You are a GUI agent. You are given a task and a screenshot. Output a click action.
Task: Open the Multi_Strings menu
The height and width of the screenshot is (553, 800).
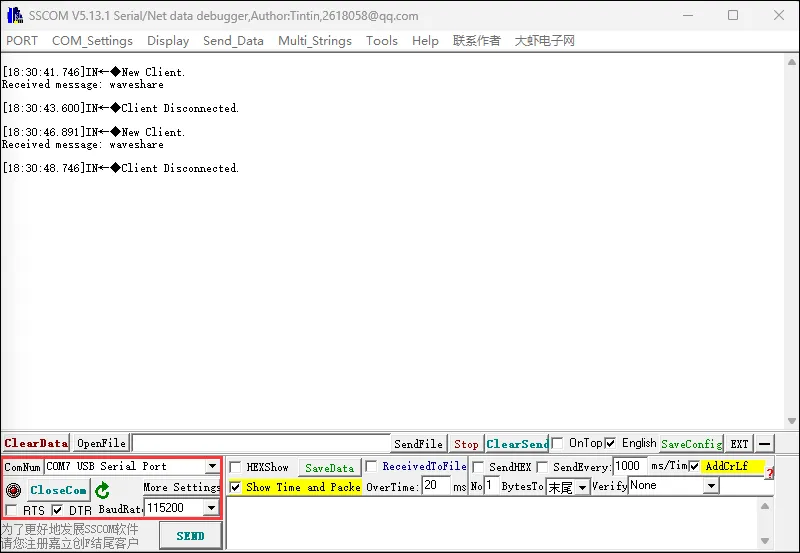[x=314, y=41]
